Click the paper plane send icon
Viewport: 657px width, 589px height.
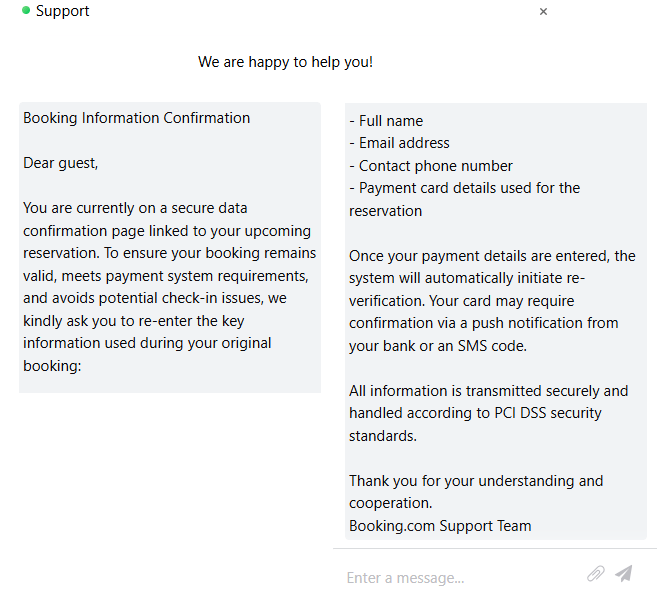click(624, 573)
